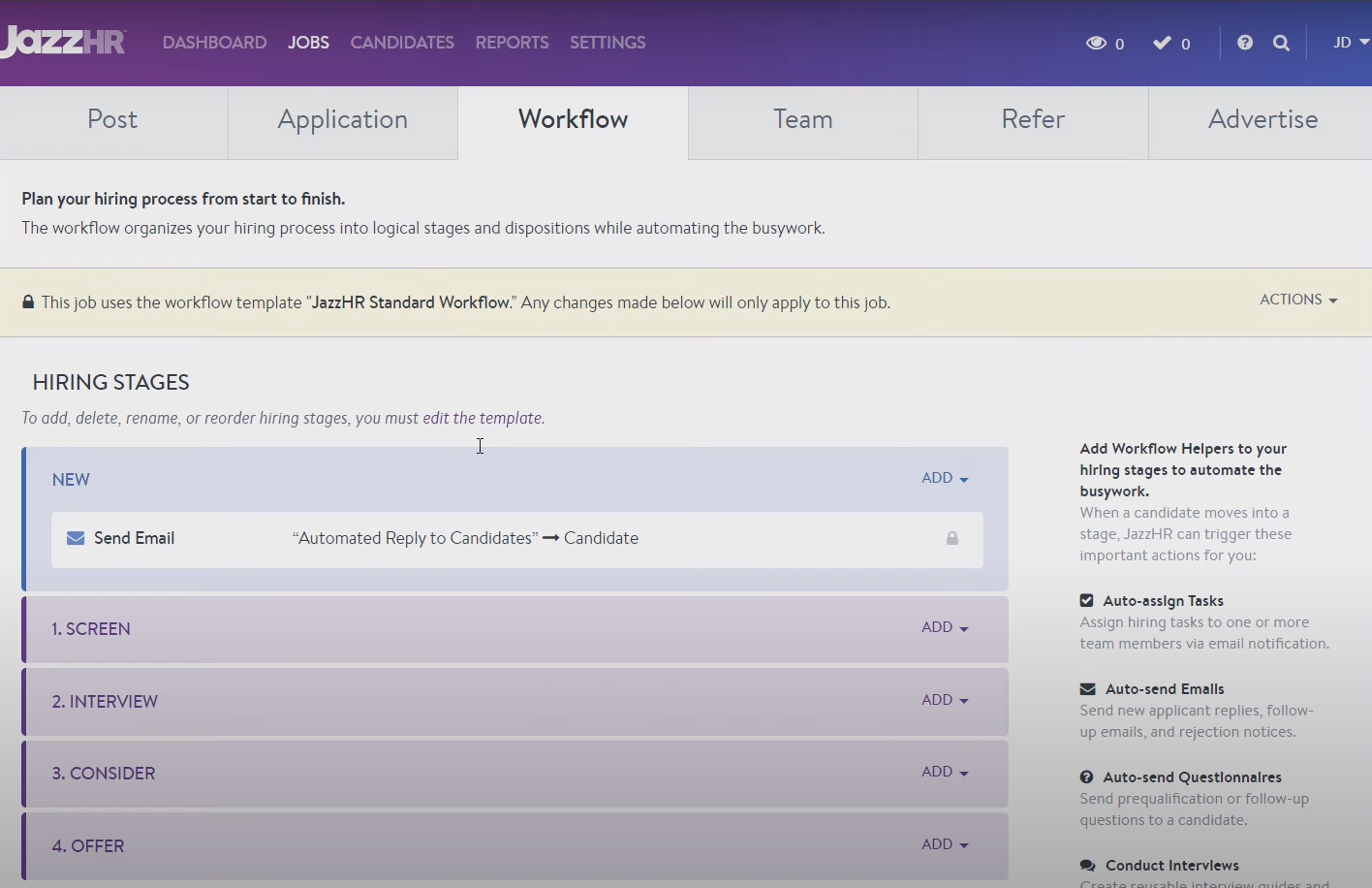This screenshot has width=1372, height=888.
Task: Click the Auto-send Questionnaires question icon
Action: tap(1087, 777)
